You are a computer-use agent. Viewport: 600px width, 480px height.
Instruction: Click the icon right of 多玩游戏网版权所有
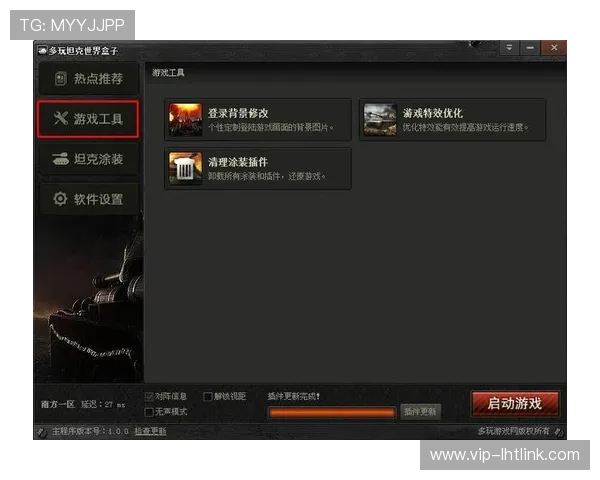tap(559, 432)
